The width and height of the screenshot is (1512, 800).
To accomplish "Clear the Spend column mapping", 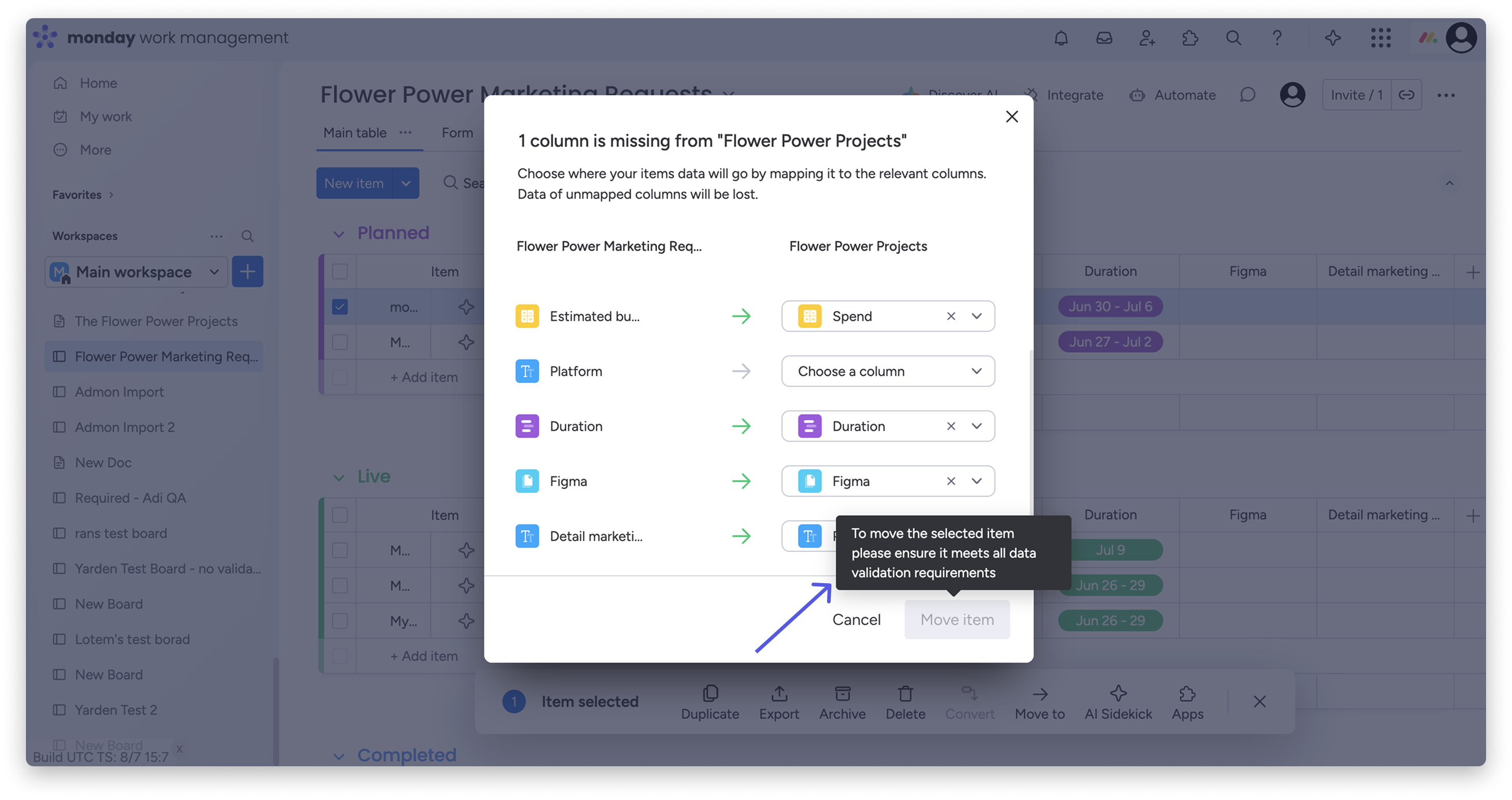I will point(951,316).
